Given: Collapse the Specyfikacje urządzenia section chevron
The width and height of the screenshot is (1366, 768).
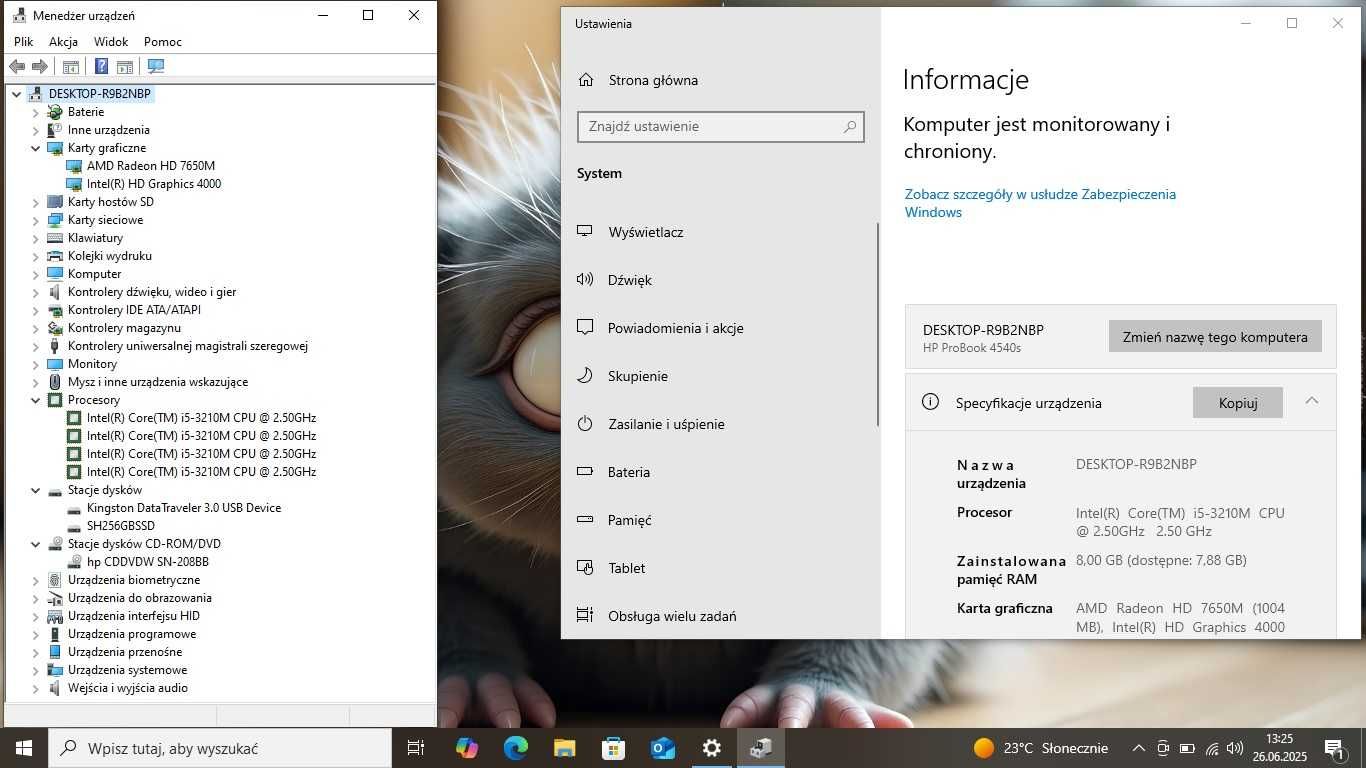Looking at the screenshot, I should click(x=1311, y=401).
